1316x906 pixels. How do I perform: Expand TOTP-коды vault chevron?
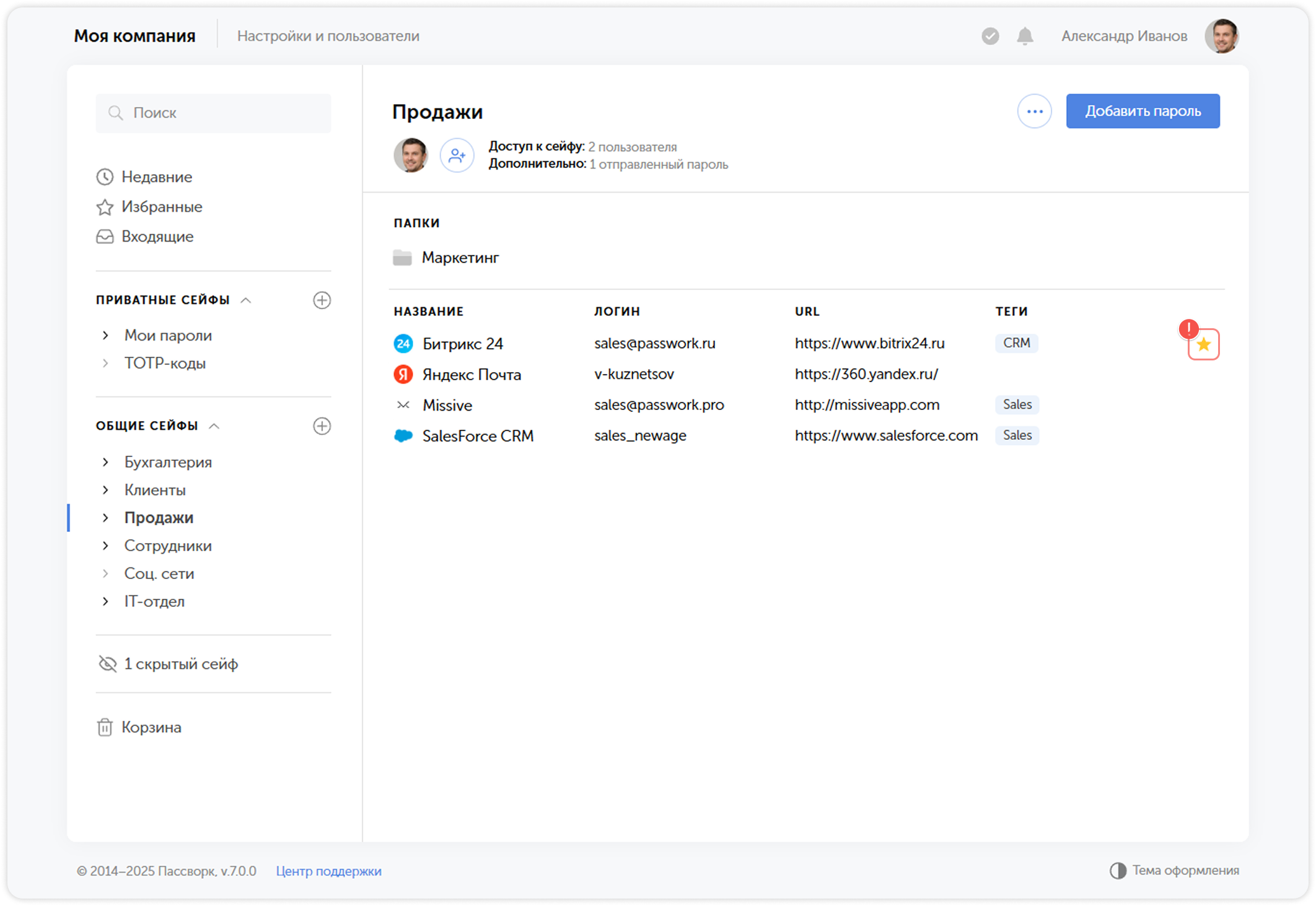[105, 363]
